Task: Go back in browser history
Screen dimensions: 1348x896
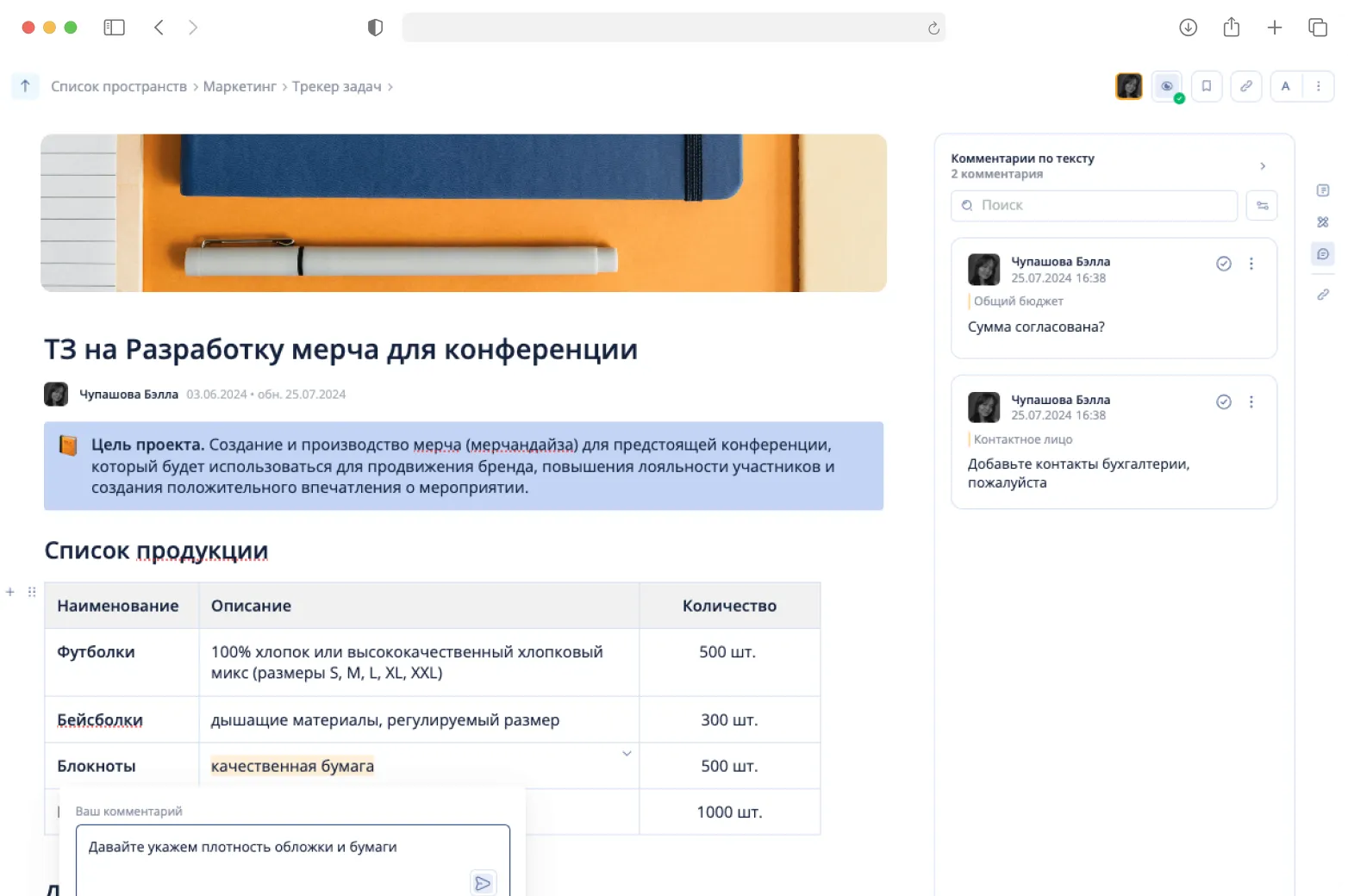Action: coord(159,28)
